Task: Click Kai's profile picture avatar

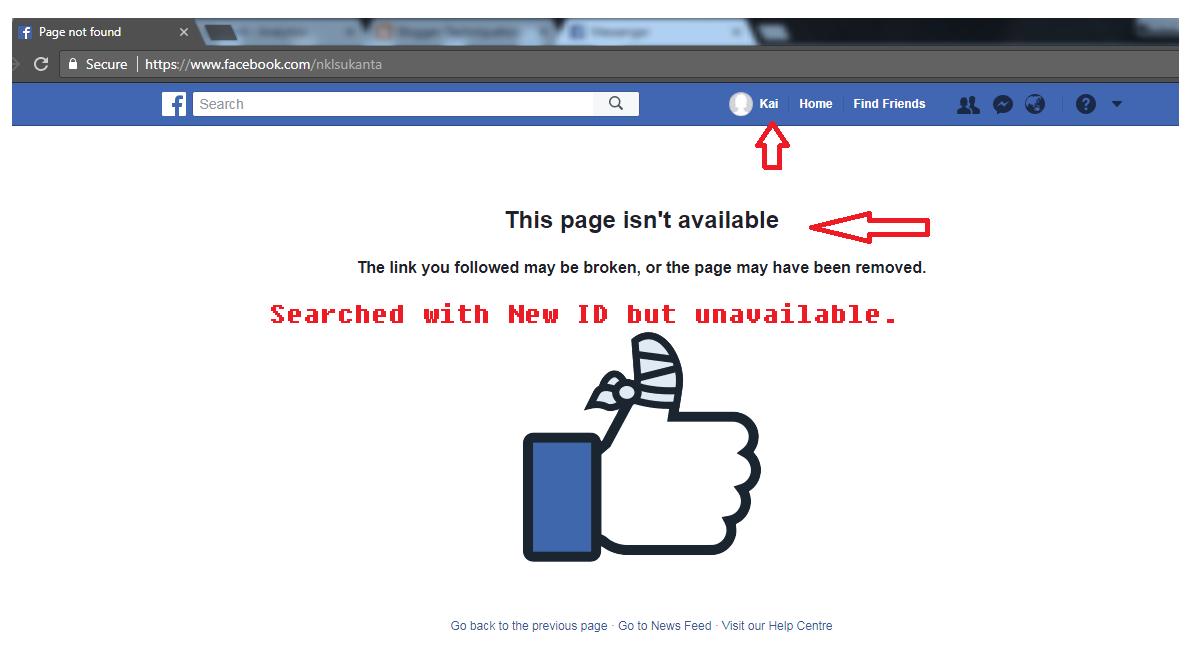Action: (741, 104)
